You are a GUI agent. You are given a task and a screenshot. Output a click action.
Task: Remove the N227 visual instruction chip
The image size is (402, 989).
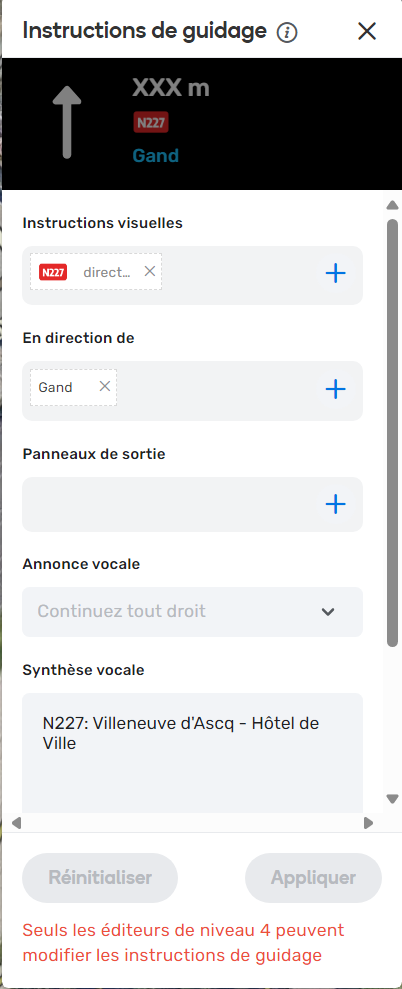point(150,271)
